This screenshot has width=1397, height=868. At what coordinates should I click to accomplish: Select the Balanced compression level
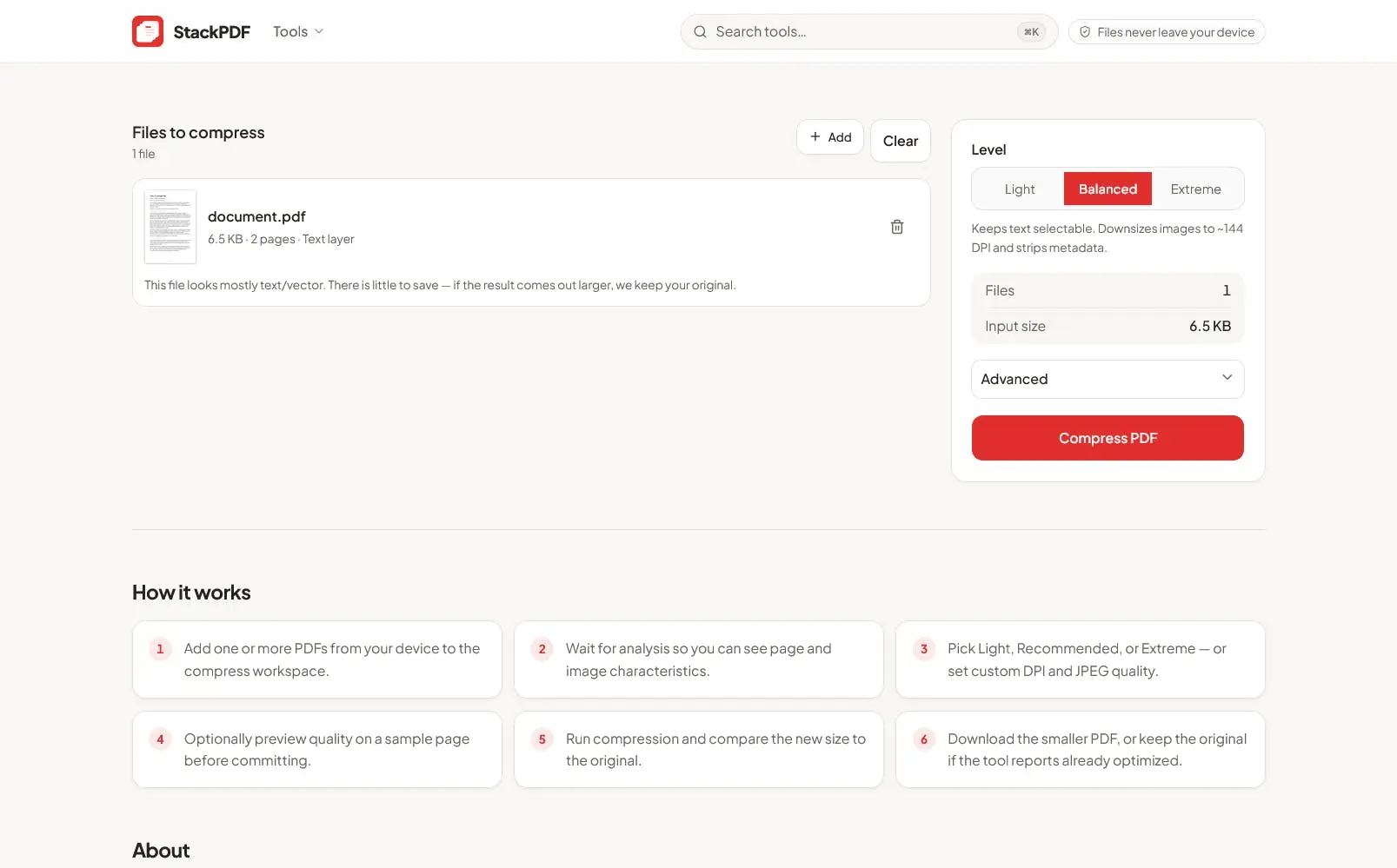click(x=1108, y=189)
